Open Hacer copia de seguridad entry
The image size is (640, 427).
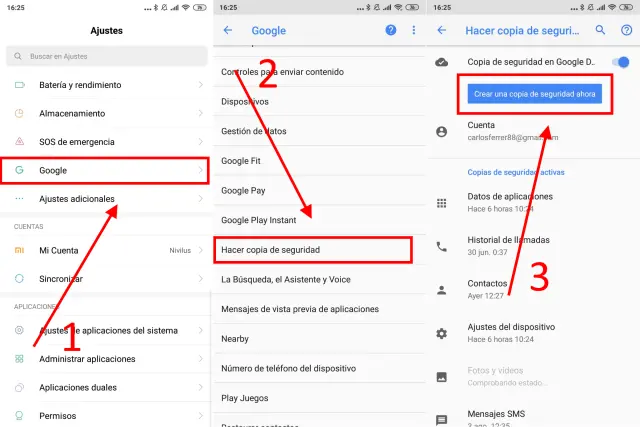312,249
